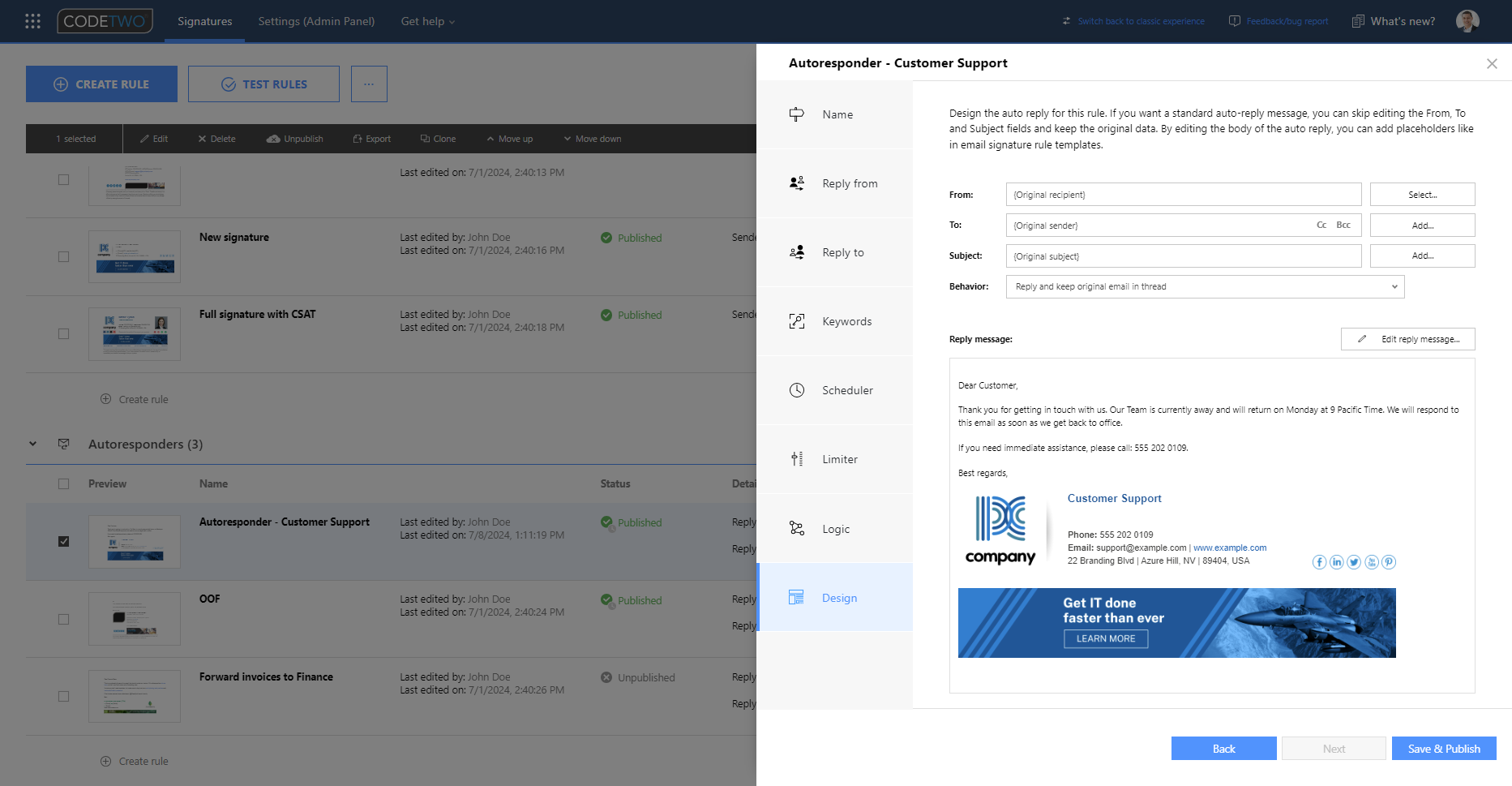Open the Keywords settings icon
Viewport: 1512px width, 786px height.
pyautogui.click(x=796, y=320)
